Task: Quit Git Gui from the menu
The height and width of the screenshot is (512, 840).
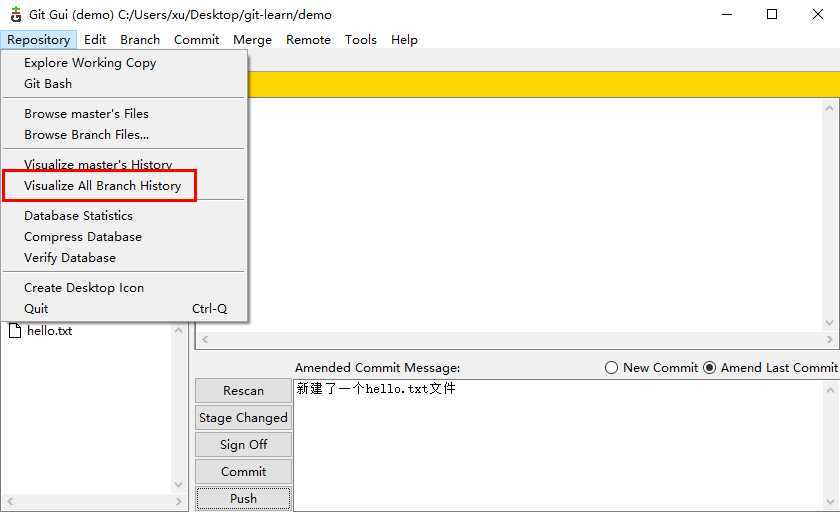Action: (124, 308)
